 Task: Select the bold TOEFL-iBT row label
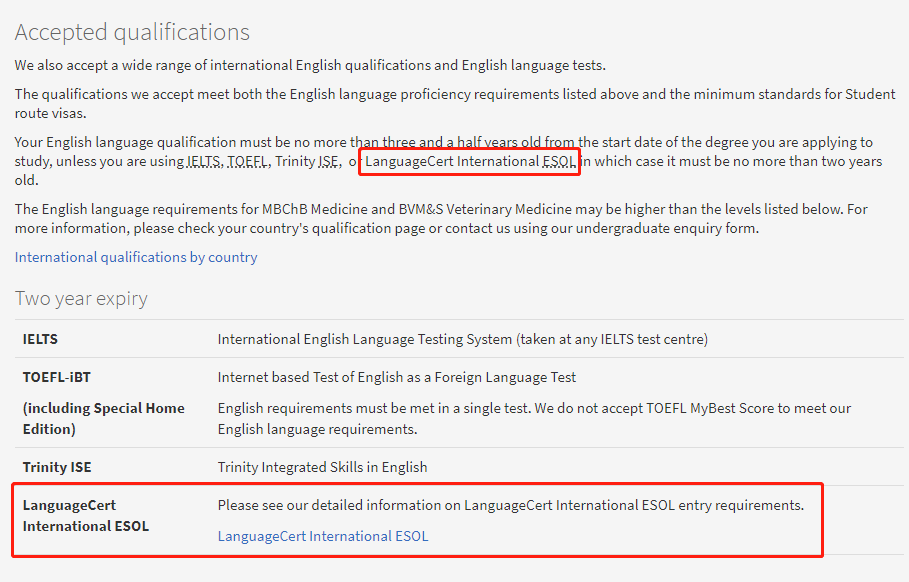click(57, 377)
